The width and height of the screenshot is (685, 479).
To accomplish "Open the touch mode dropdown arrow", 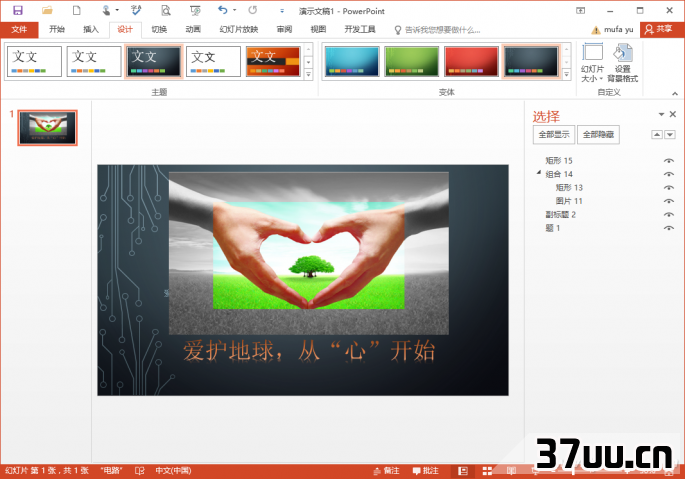I will pos(117,10).
